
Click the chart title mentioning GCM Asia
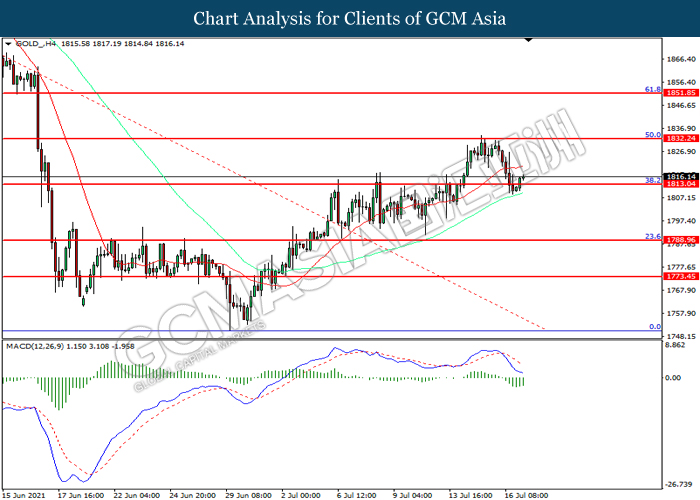(350, 18)
